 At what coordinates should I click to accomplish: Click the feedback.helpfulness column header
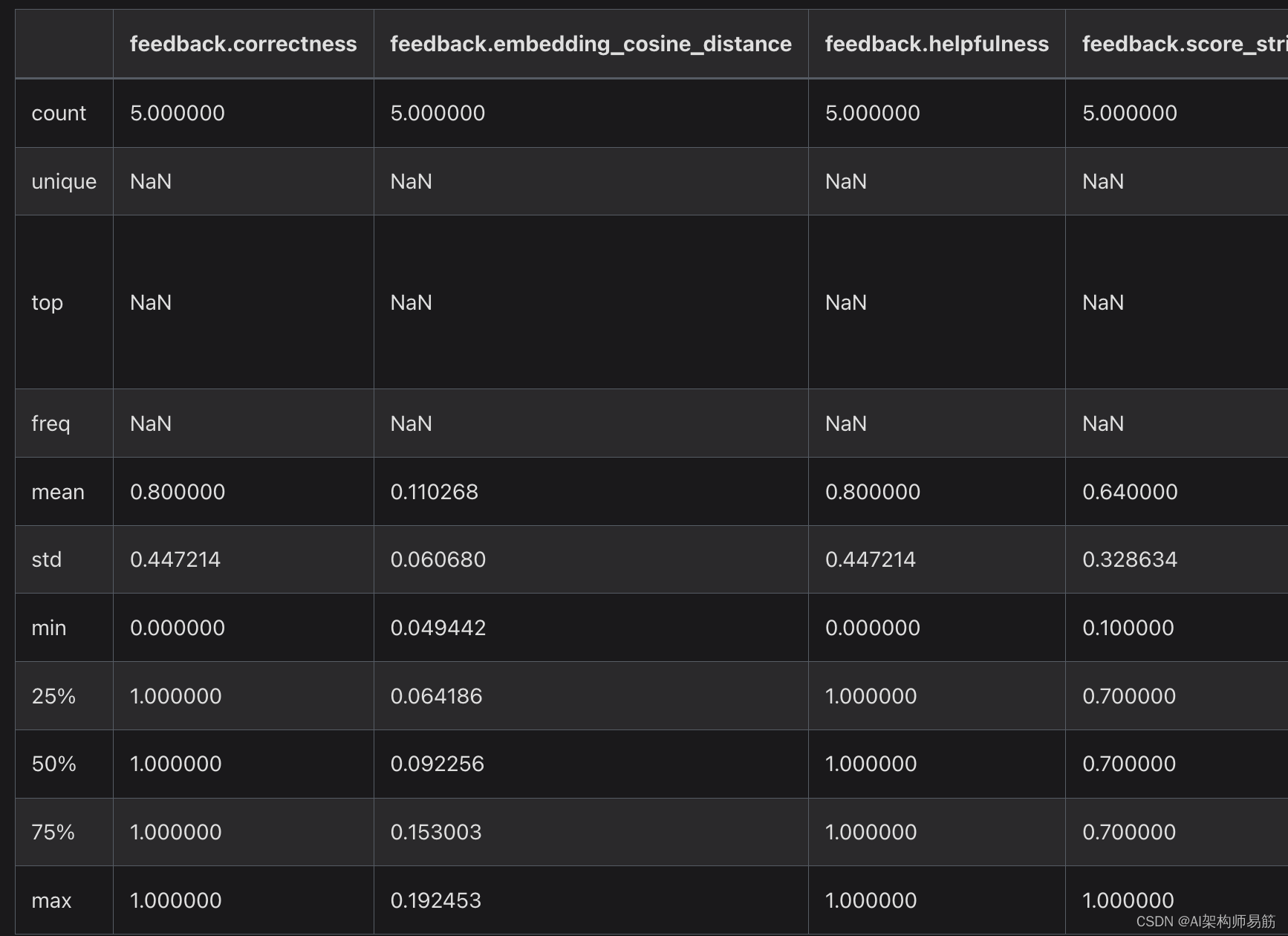click(x=936, y=43)
